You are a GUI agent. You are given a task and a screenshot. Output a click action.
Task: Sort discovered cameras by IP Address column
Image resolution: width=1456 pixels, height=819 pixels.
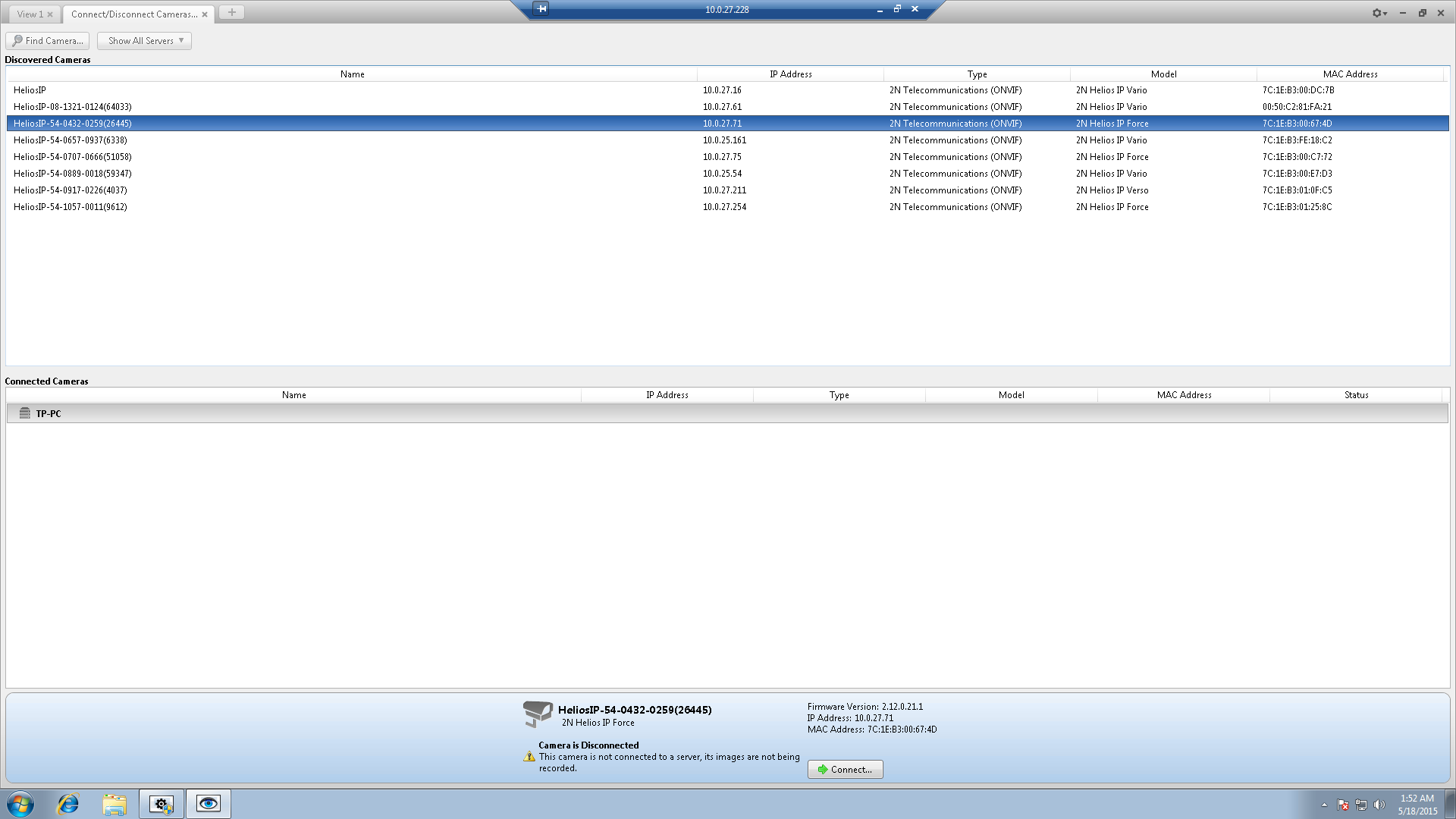(x=790, y=74)
